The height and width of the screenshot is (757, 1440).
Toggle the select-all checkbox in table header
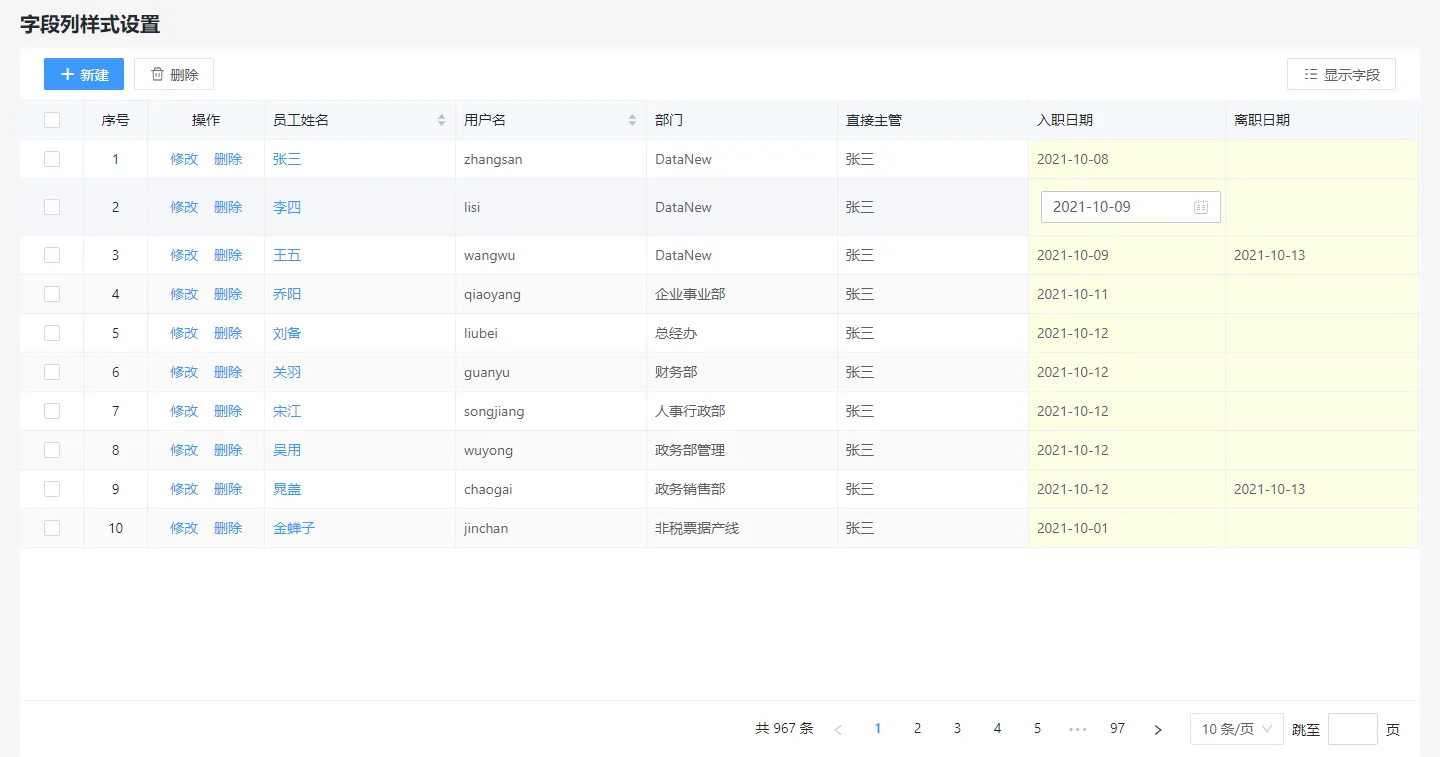pos(52,120)
